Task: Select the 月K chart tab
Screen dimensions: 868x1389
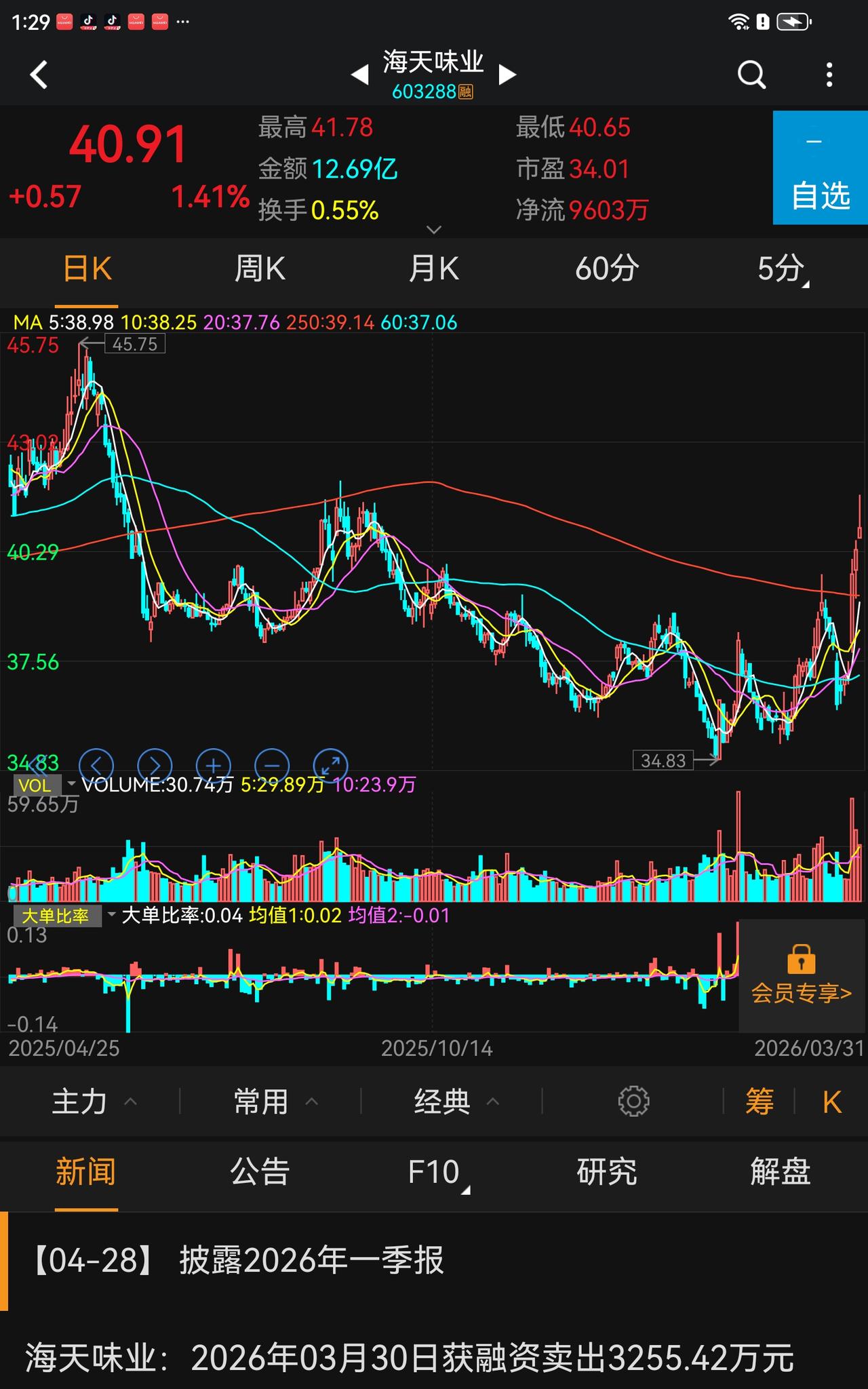Action: point(433,269)
